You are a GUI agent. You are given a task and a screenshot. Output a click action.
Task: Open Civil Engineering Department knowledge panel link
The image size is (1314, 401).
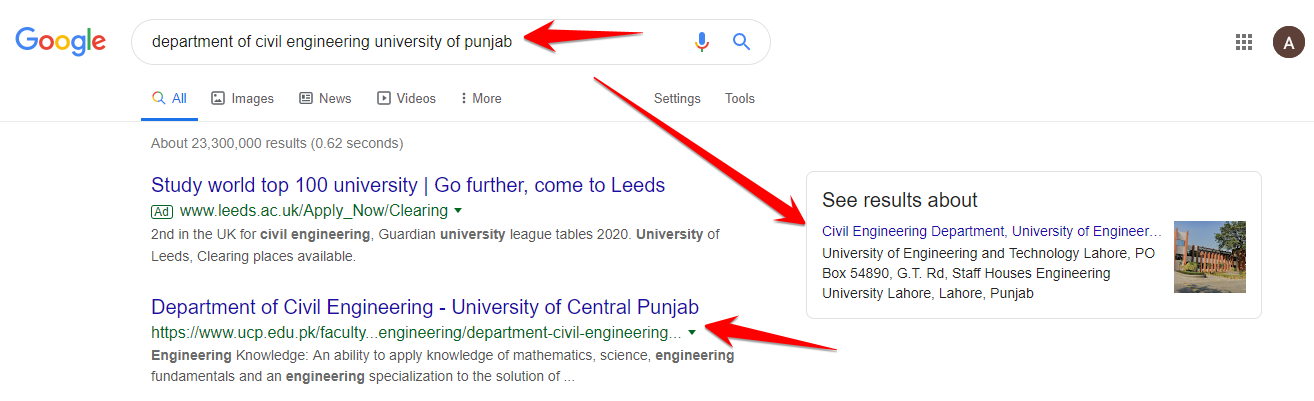pyautogui.click(x=990, y=231)
